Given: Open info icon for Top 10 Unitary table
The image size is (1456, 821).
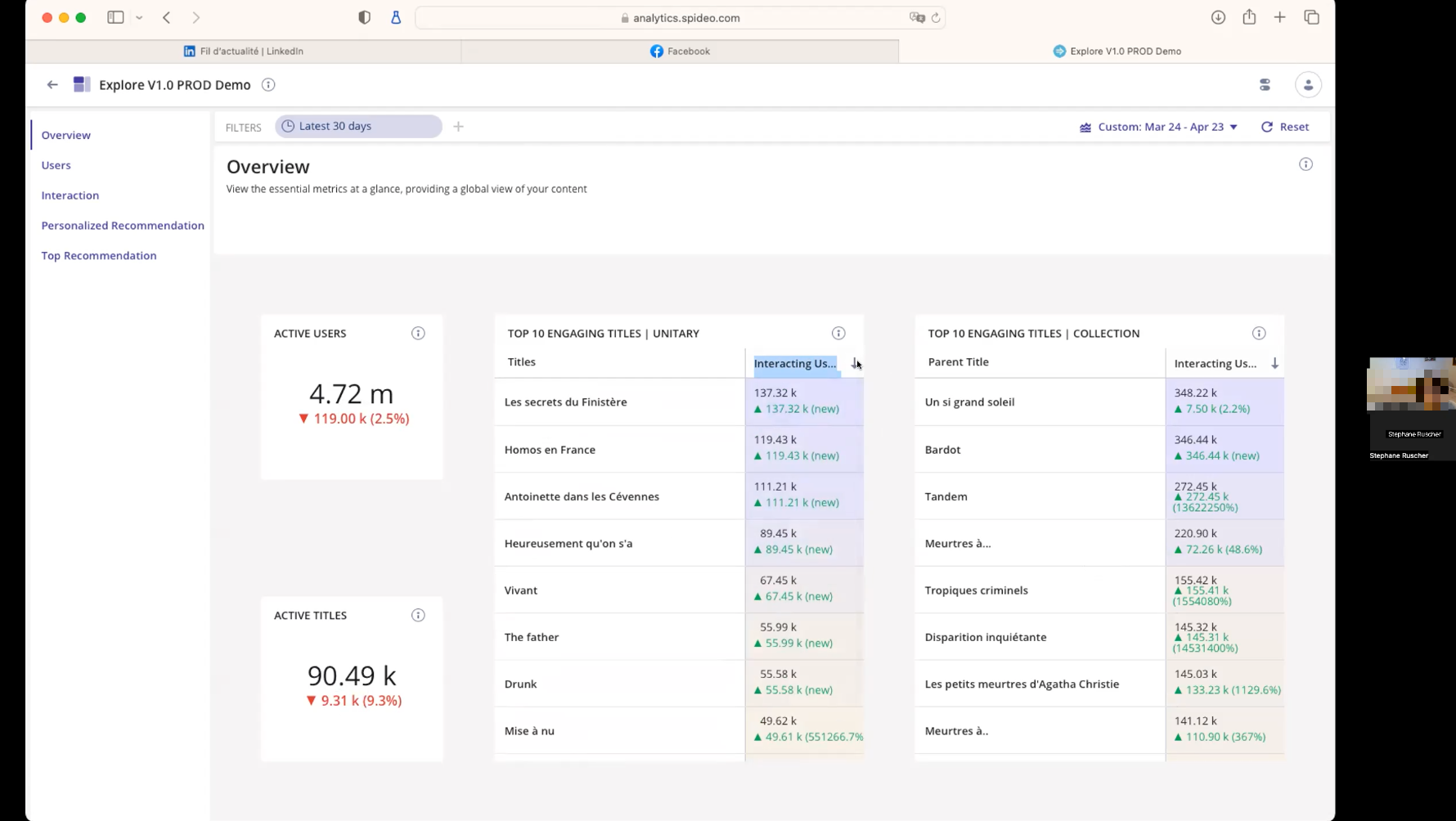Looking at the screenshot, I should [x=838, y=333].
